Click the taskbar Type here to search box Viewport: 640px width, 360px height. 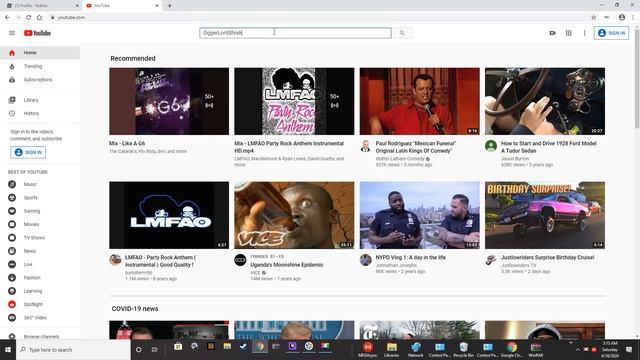click(73, 350)
